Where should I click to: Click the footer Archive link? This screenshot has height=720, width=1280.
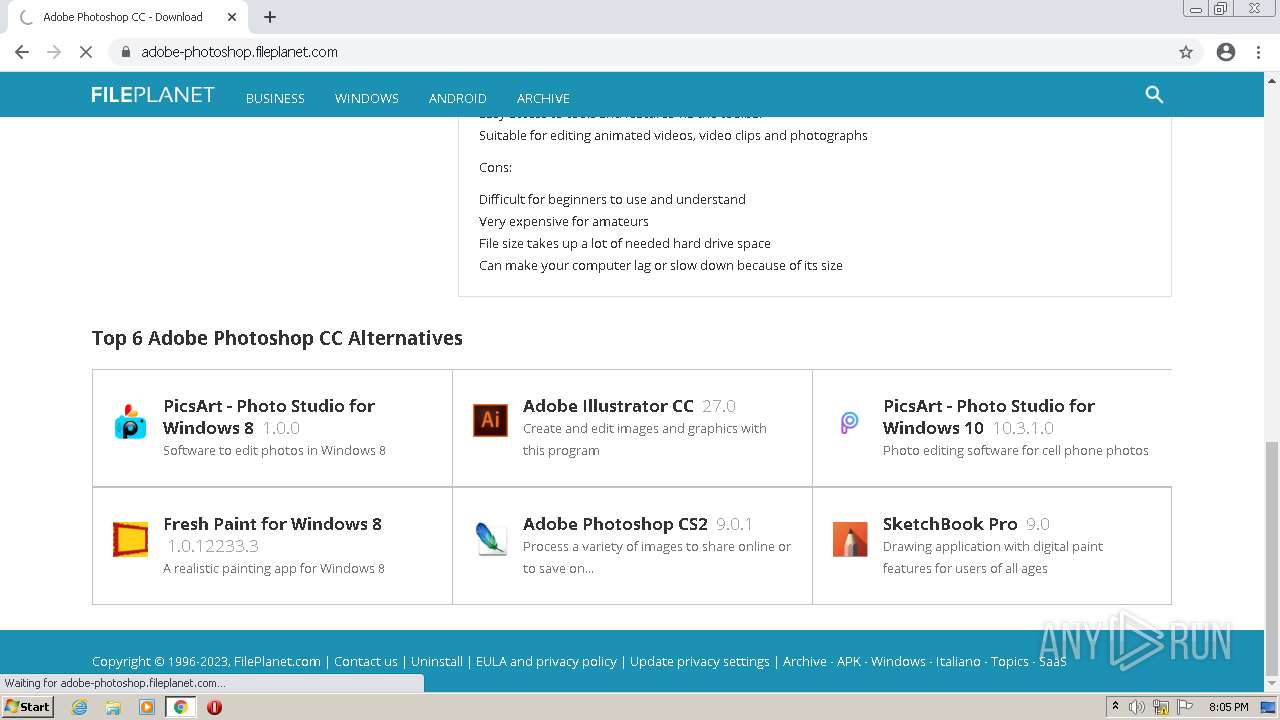point(805,661)
